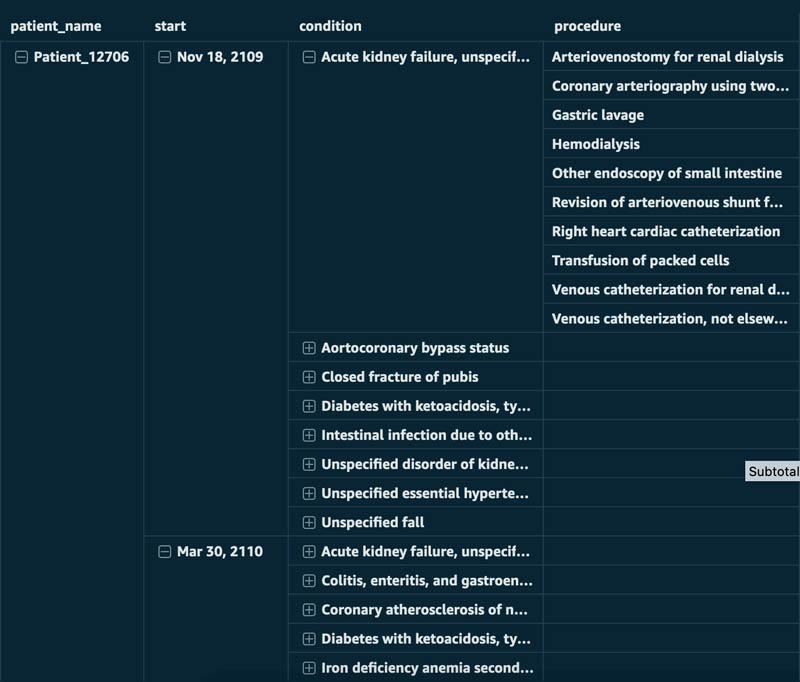Select Revision of arteriovenous shunt cell
800x682 pixels.
click(671, 202)
